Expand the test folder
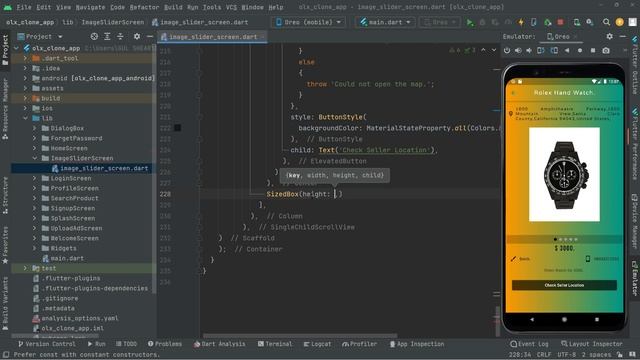 tap(26, 268)
